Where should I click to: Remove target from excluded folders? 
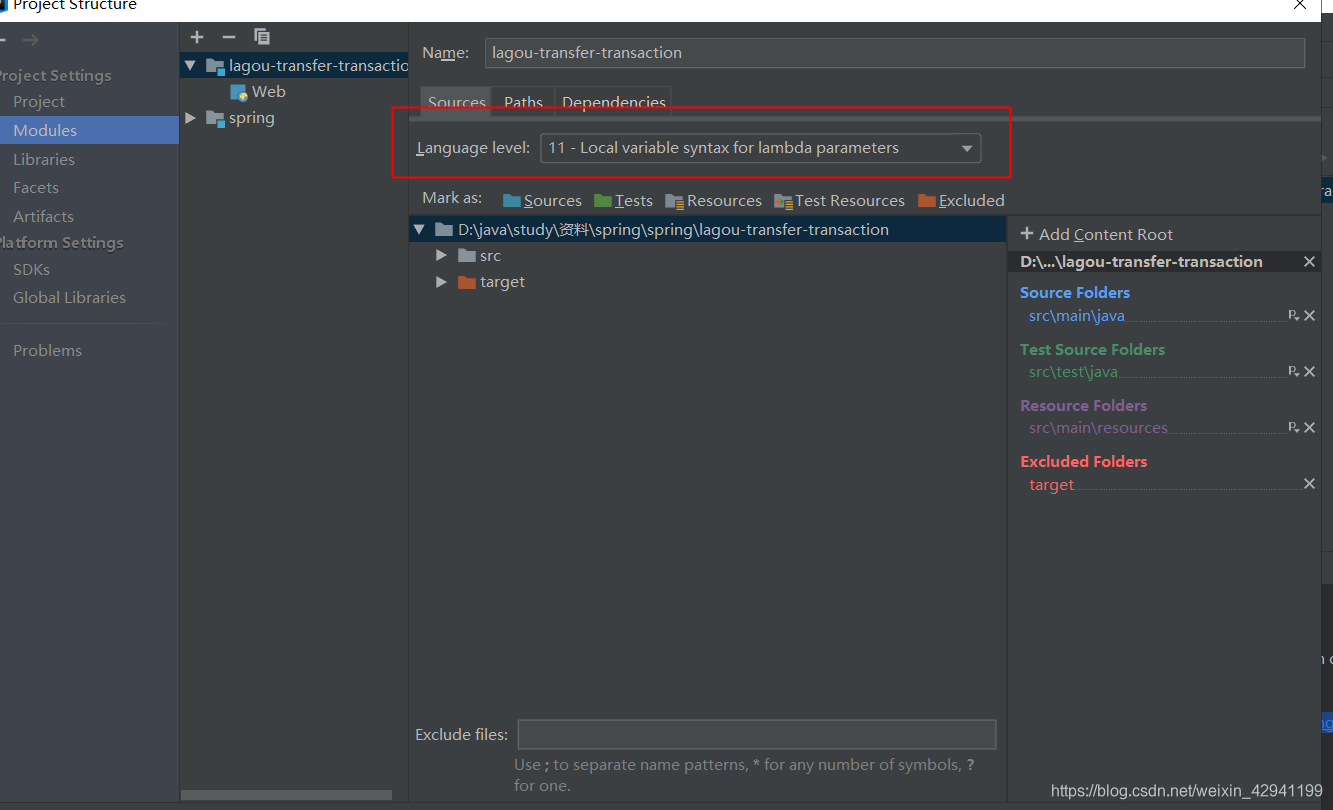click(1310, 484)
